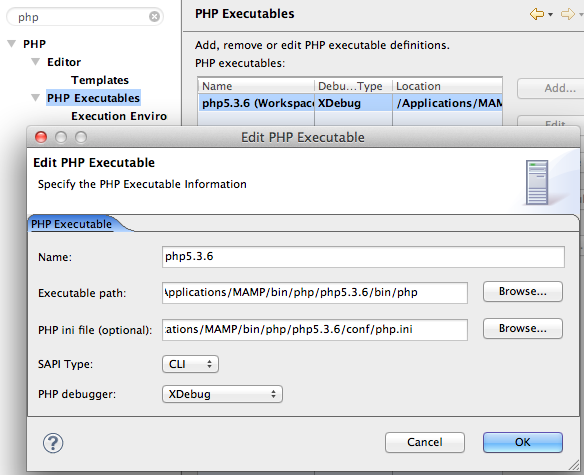Open the SAPI Type dropdown
This screenshot has width=584, height=475.
(190, 364)
